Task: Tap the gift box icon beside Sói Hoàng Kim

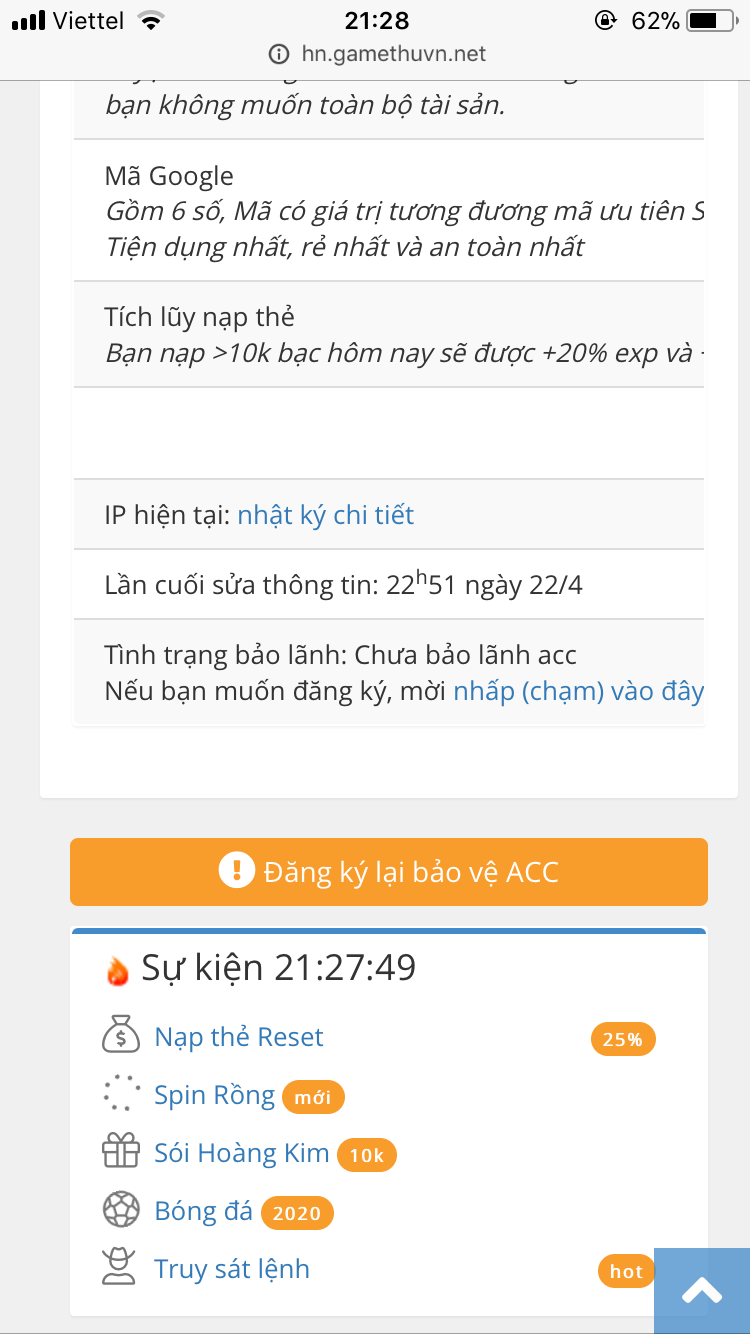Action: point(121,1152)
